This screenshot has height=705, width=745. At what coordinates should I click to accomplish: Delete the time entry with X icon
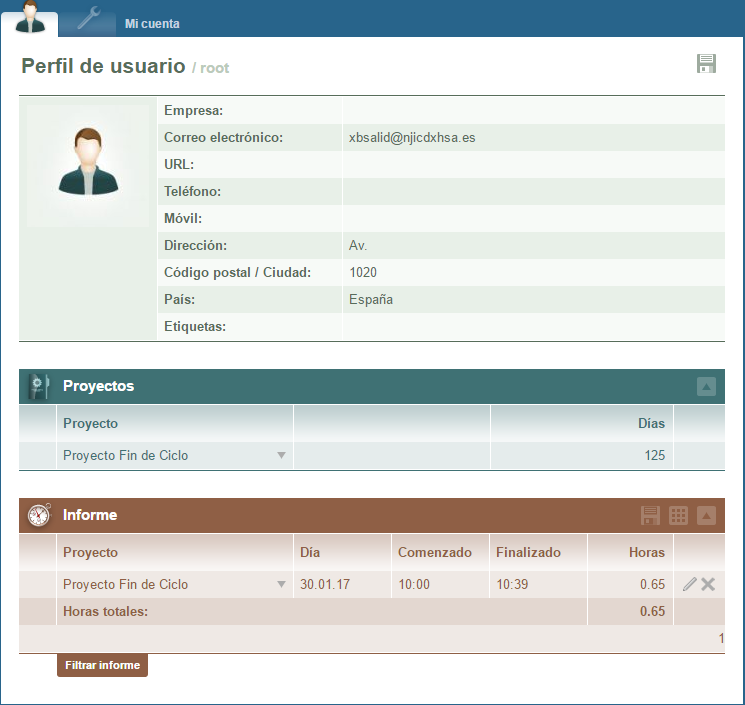click(708, 584)
